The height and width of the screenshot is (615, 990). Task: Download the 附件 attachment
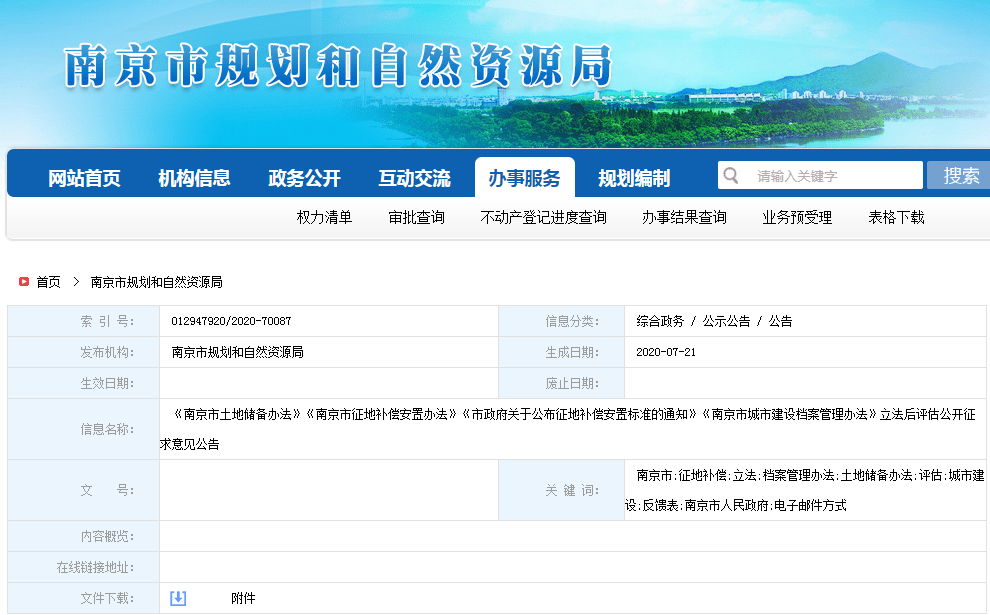point(243,598)
